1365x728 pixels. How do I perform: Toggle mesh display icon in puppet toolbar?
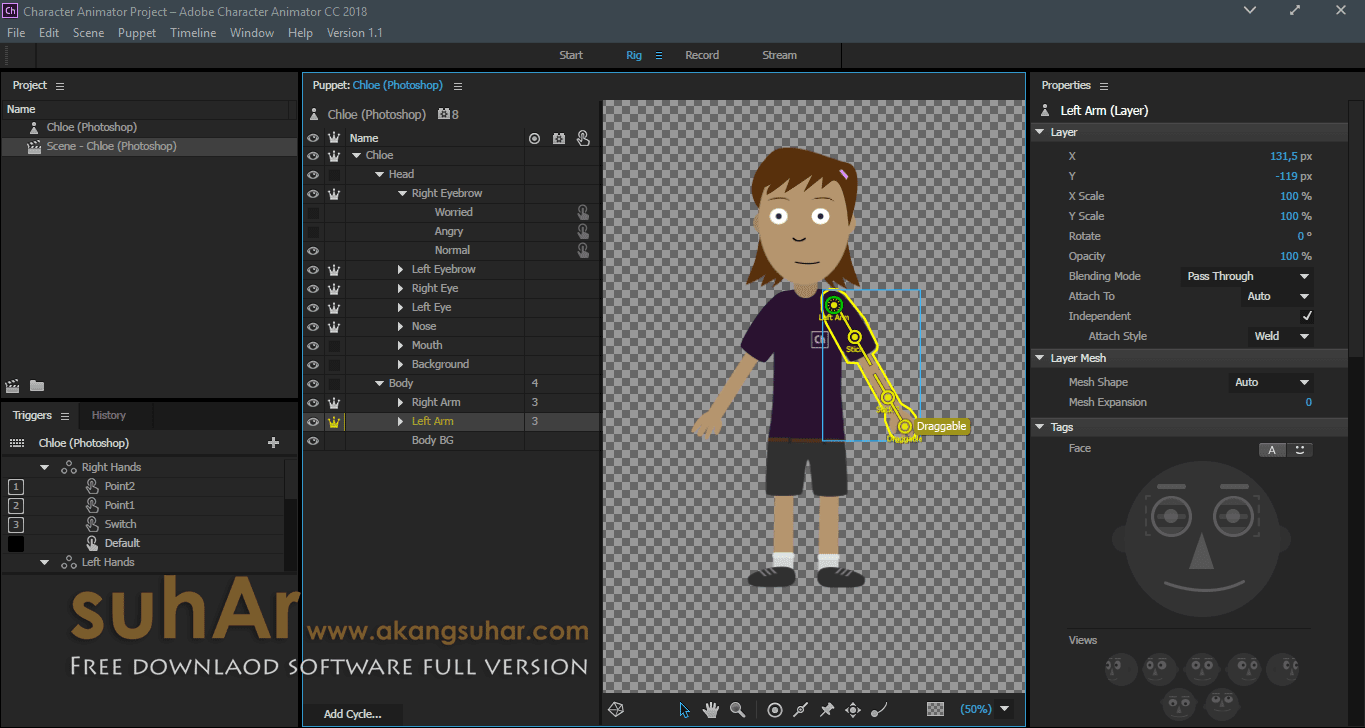tap(617, 709)
